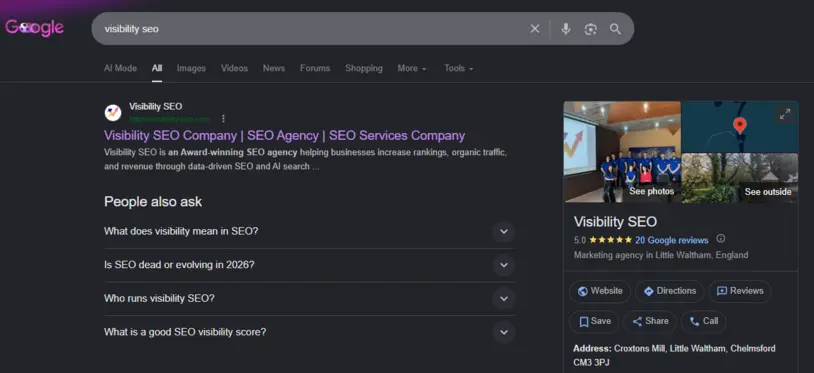Open the More dropdown menu
The width and height of the screenshot is (814, 373).
click(x=412, y=68)
